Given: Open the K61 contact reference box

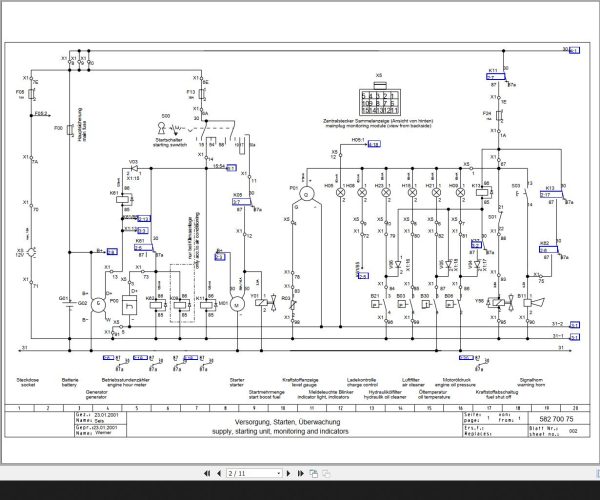Looking at the screenshot, I should tap(143, 248).
